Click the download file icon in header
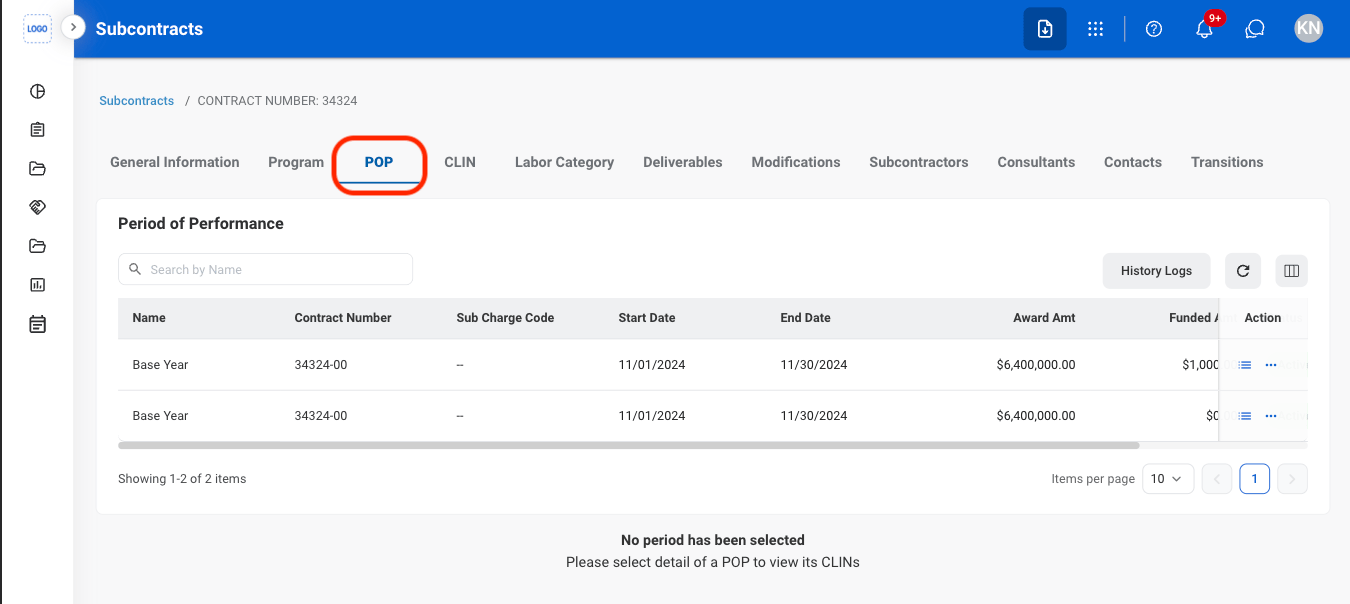Image resolution: width=1350 pixels, height=604 pixels. tap(1045, 29)
